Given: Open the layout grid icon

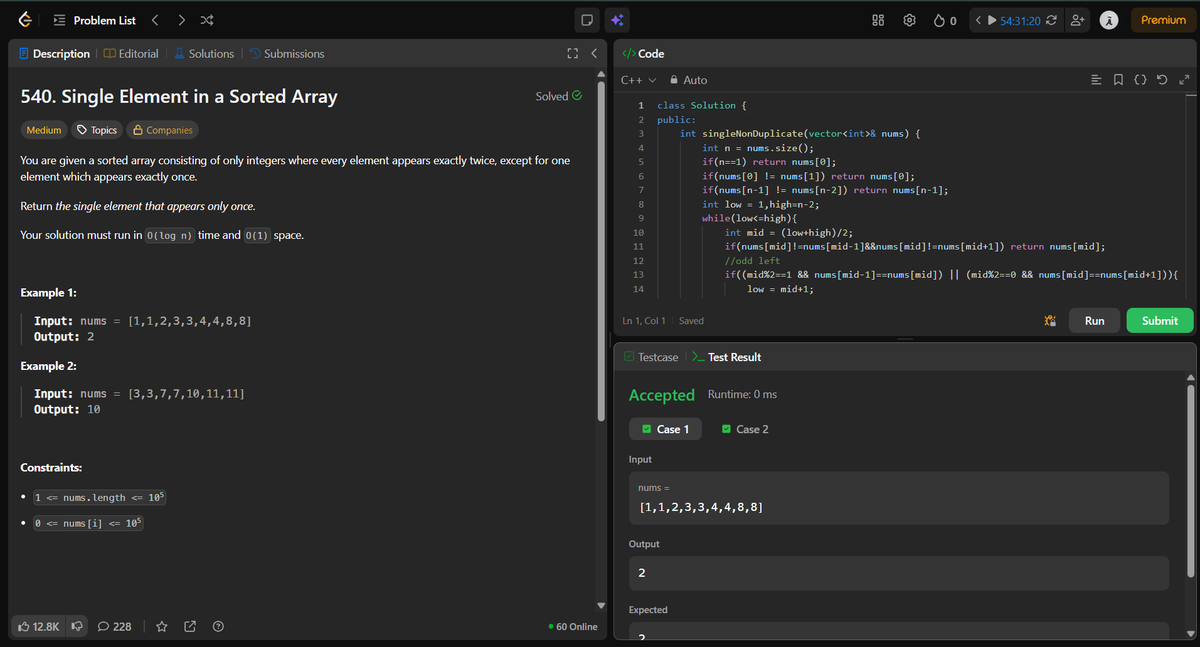Looking at the screenshot, I should tap(877, 20).
